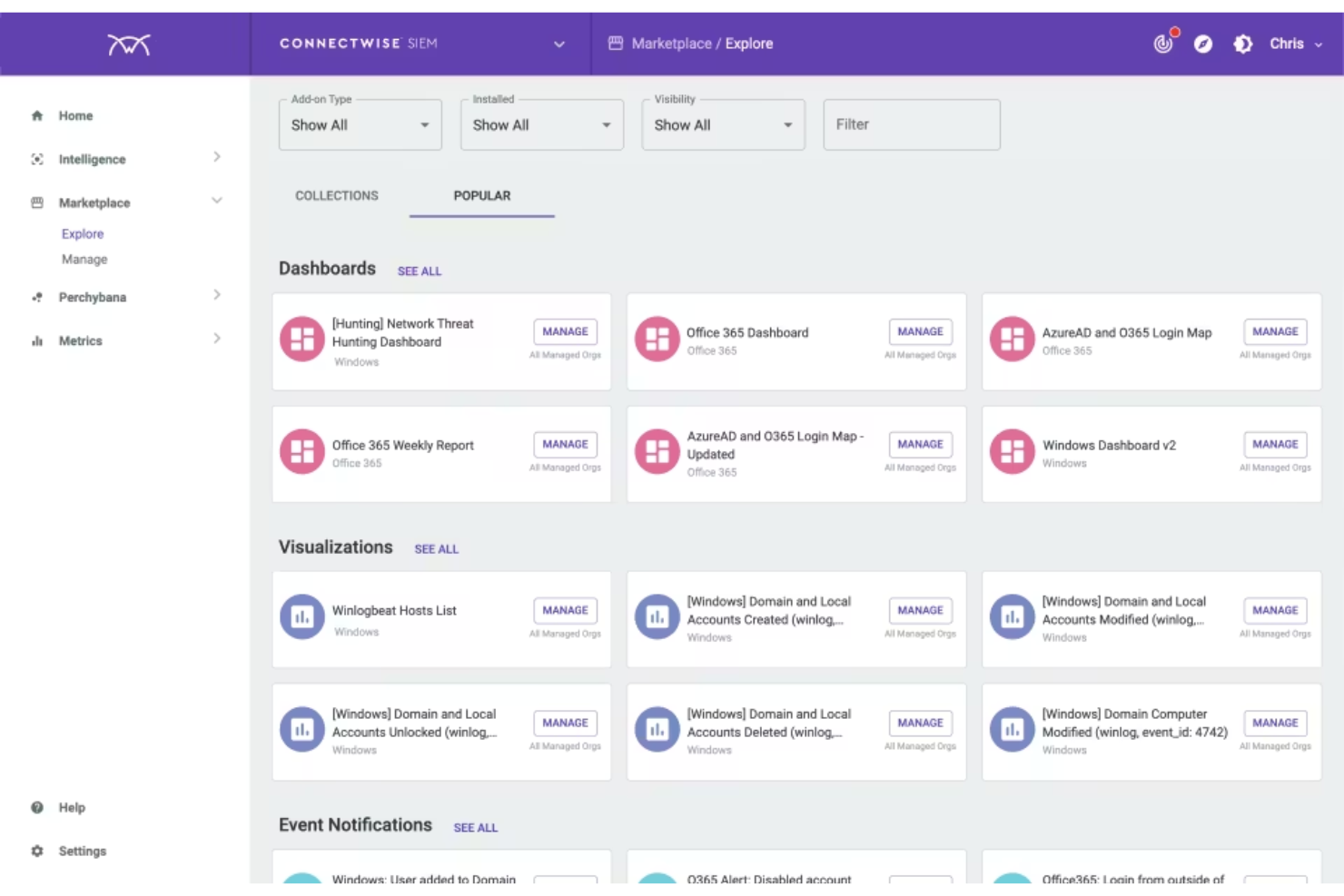Switch to the Collections tab
The width and height of the screenshot is (1344, 896).
coord(337,195)
